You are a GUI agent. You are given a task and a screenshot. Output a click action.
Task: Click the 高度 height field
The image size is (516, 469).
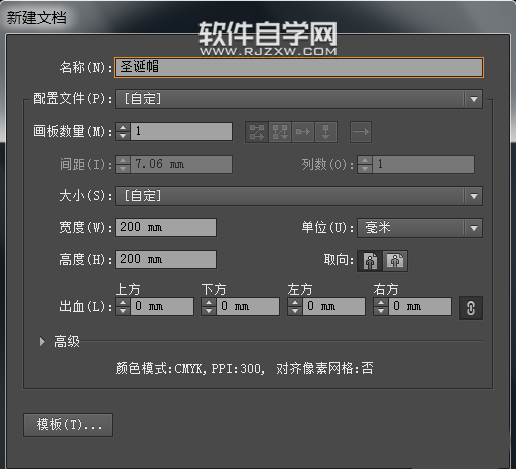[x=166, y=260]
